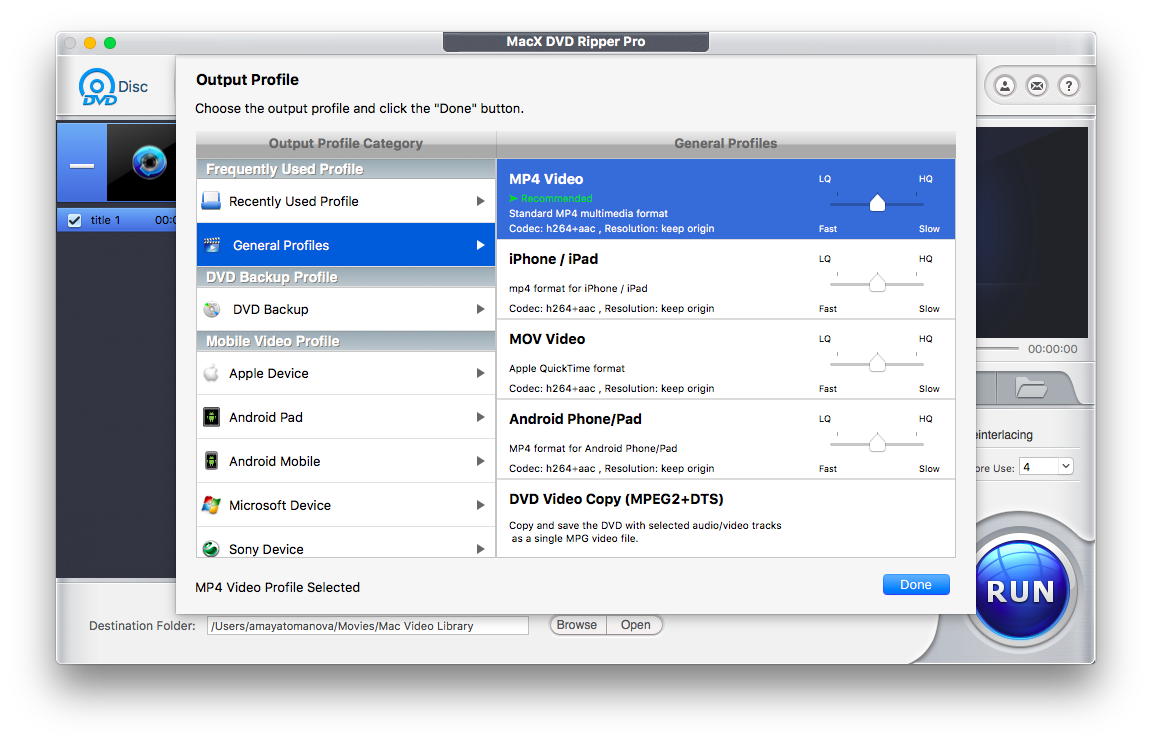Expand Apple Device arrow
Screen dimensions: 1152x744
pos(480,372)
